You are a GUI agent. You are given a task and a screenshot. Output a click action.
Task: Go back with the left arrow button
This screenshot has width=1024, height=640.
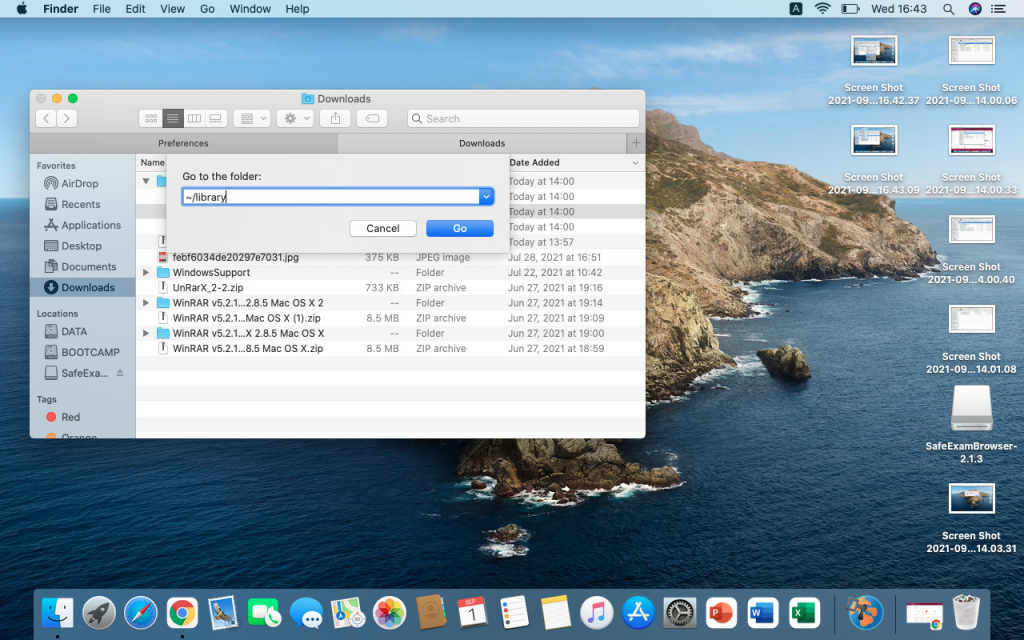click(x=46, y=118)
